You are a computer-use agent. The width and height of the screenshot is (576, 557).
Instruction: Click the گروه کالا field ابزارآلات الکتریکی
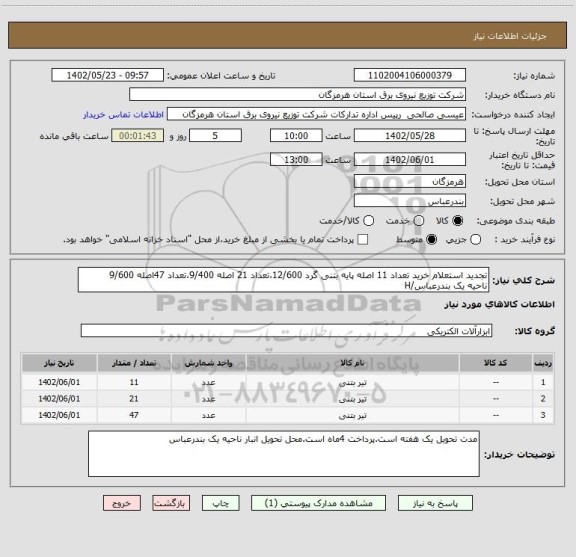click(x=286, y=331)
